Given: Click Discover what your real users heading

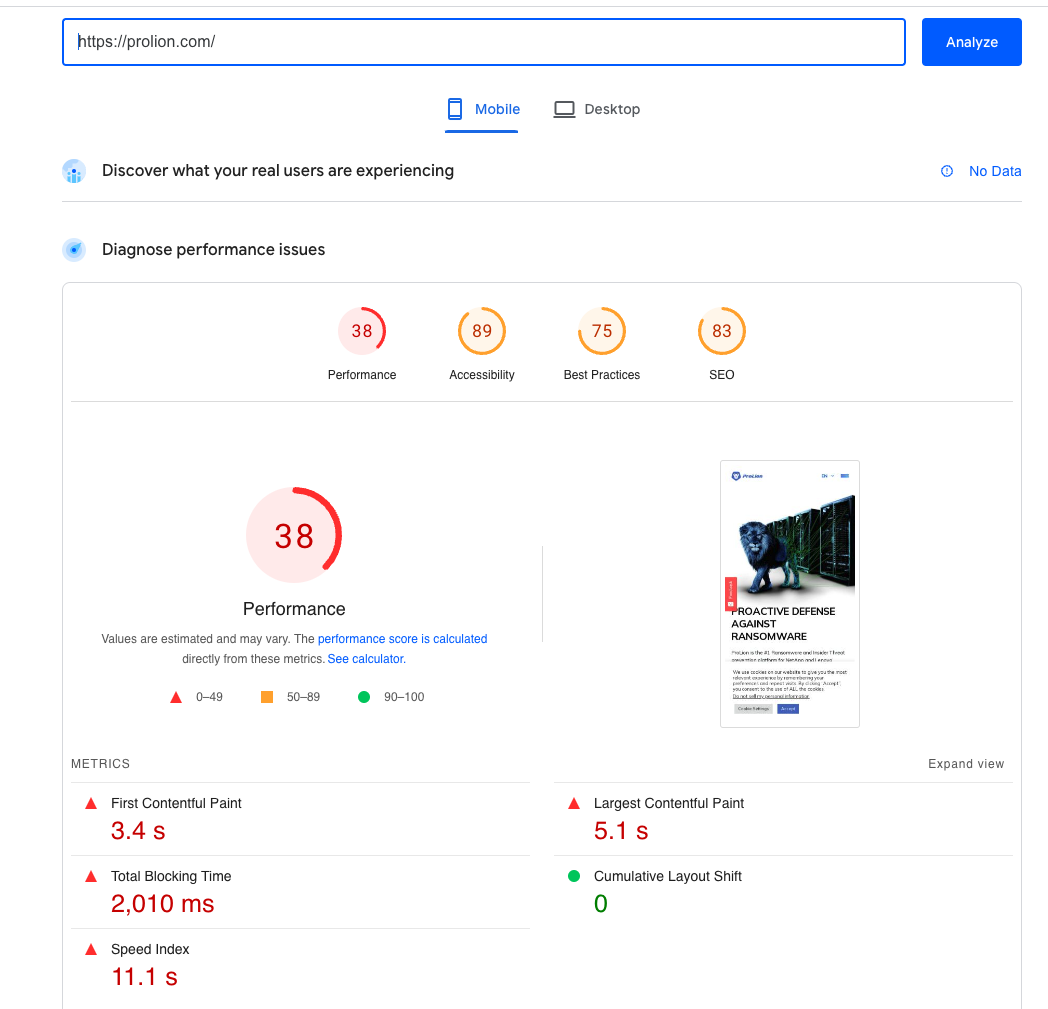Looking at the screenshot, I should (277, 171).
